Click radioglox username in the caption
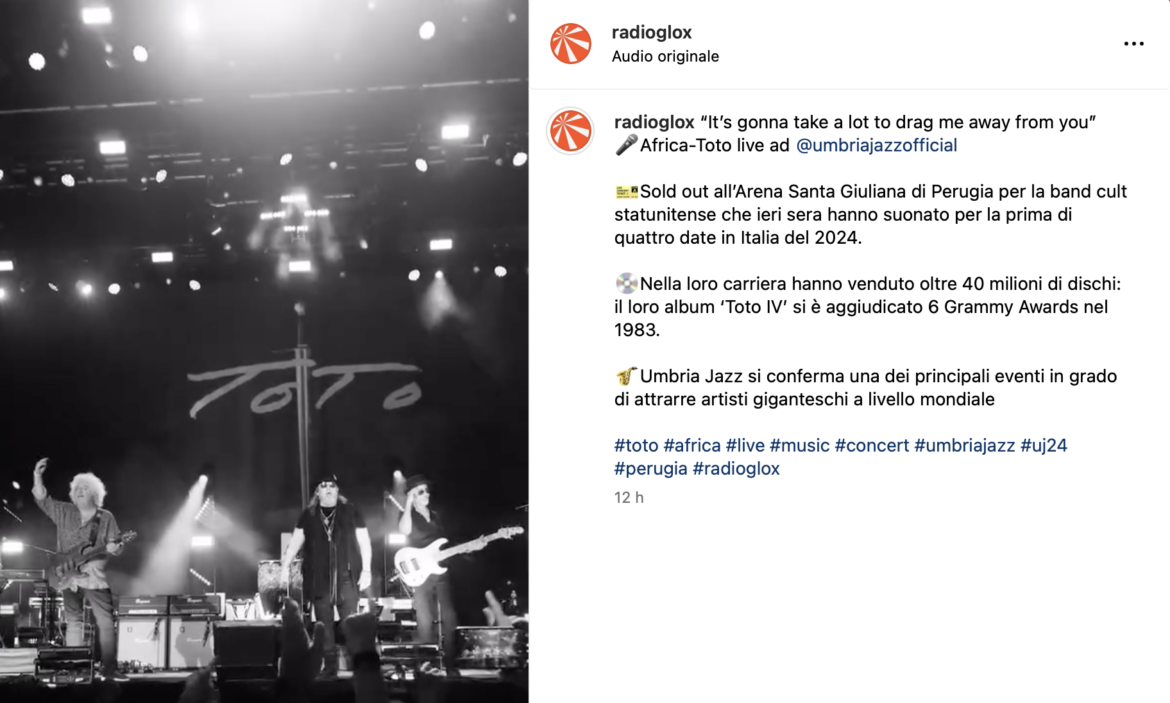 (654, 122)
